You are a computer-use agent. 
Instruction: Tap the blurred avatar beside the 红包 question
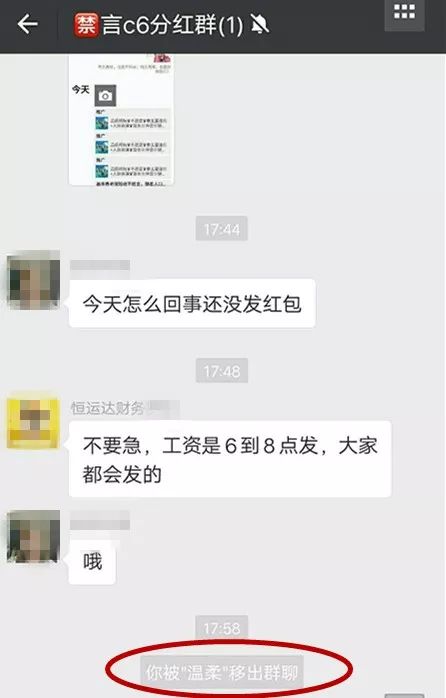tap(33, 279)
